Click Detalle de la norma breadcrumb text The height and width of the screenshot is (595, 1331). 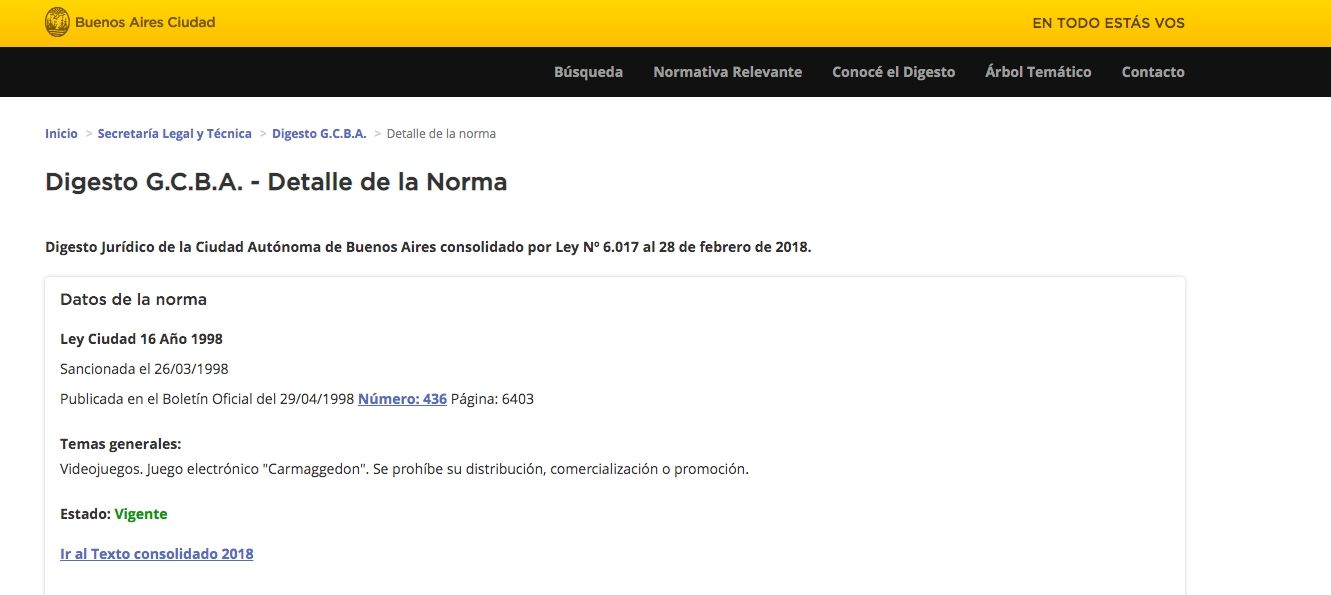coord(441,134)
